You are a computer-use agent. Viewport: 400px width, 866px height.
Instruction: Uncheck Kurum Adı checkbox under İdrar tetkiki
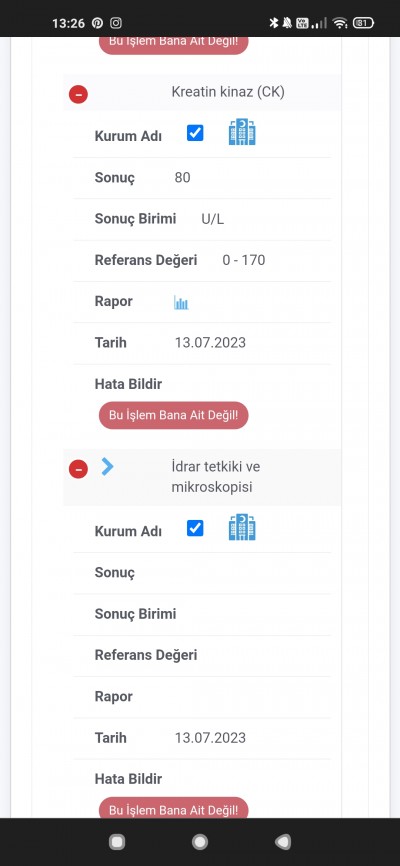[x=195, y=529]
